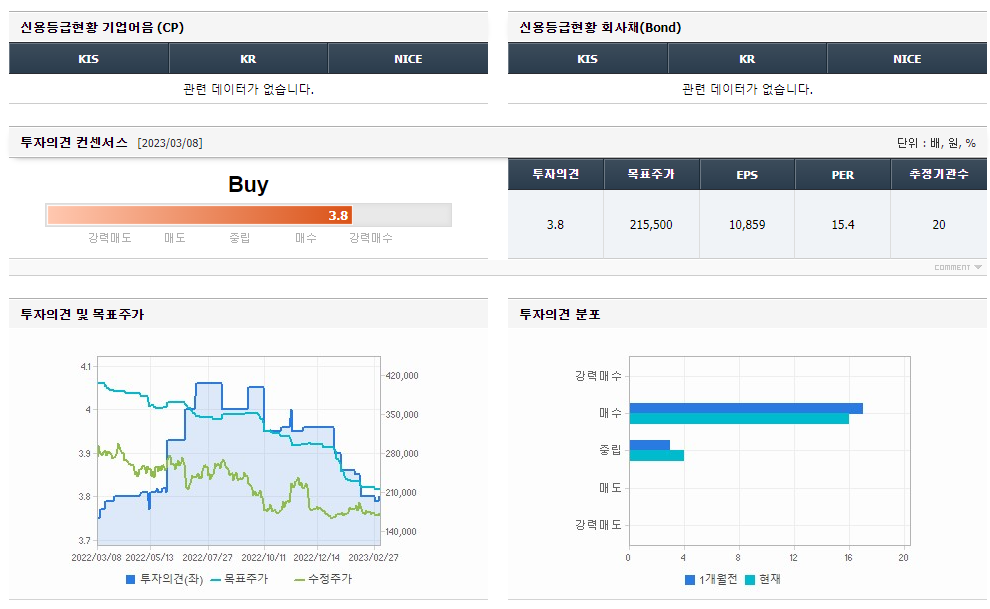Viewport: 990px width, 609px height.
Task: Click the 수정주가 green legend entry
Action: [323, 579]
